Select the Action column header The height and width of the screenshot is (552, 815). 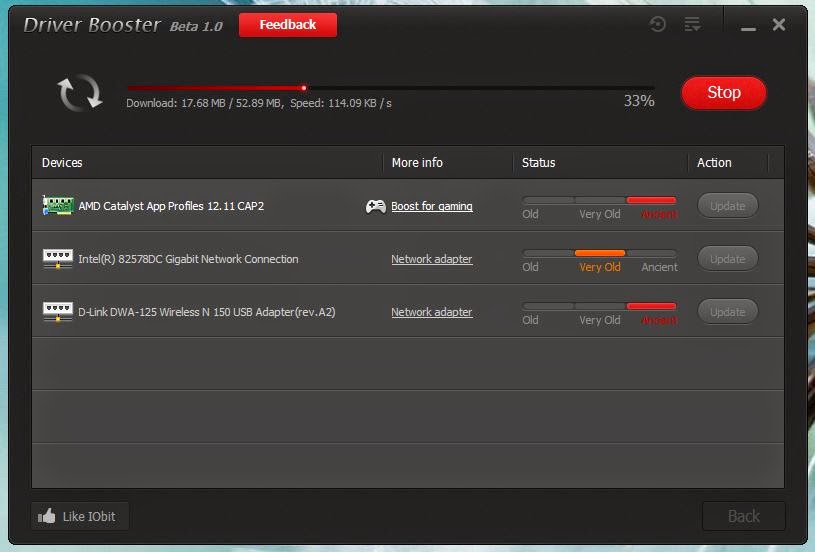click(x=714, y=163)
